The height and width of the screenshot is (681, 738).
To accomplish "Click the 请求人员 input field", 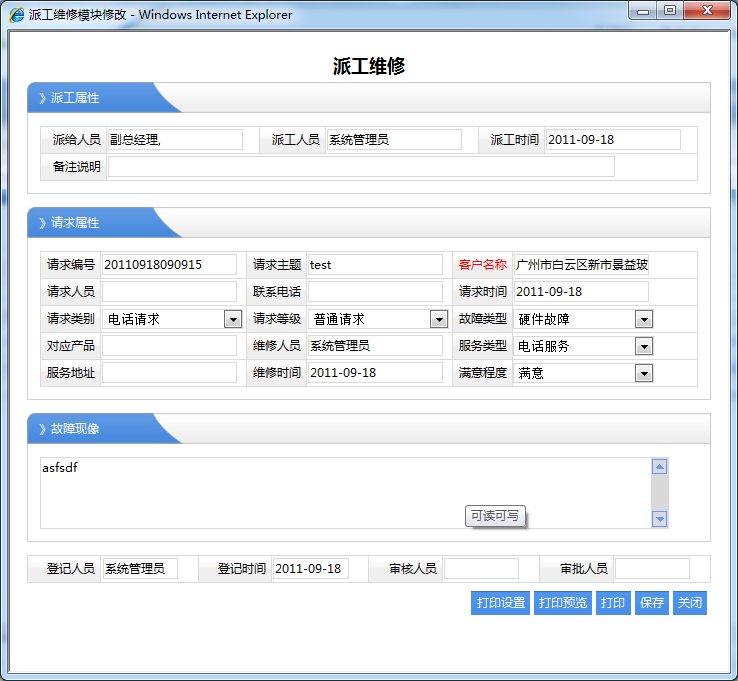I will [169, 292].
